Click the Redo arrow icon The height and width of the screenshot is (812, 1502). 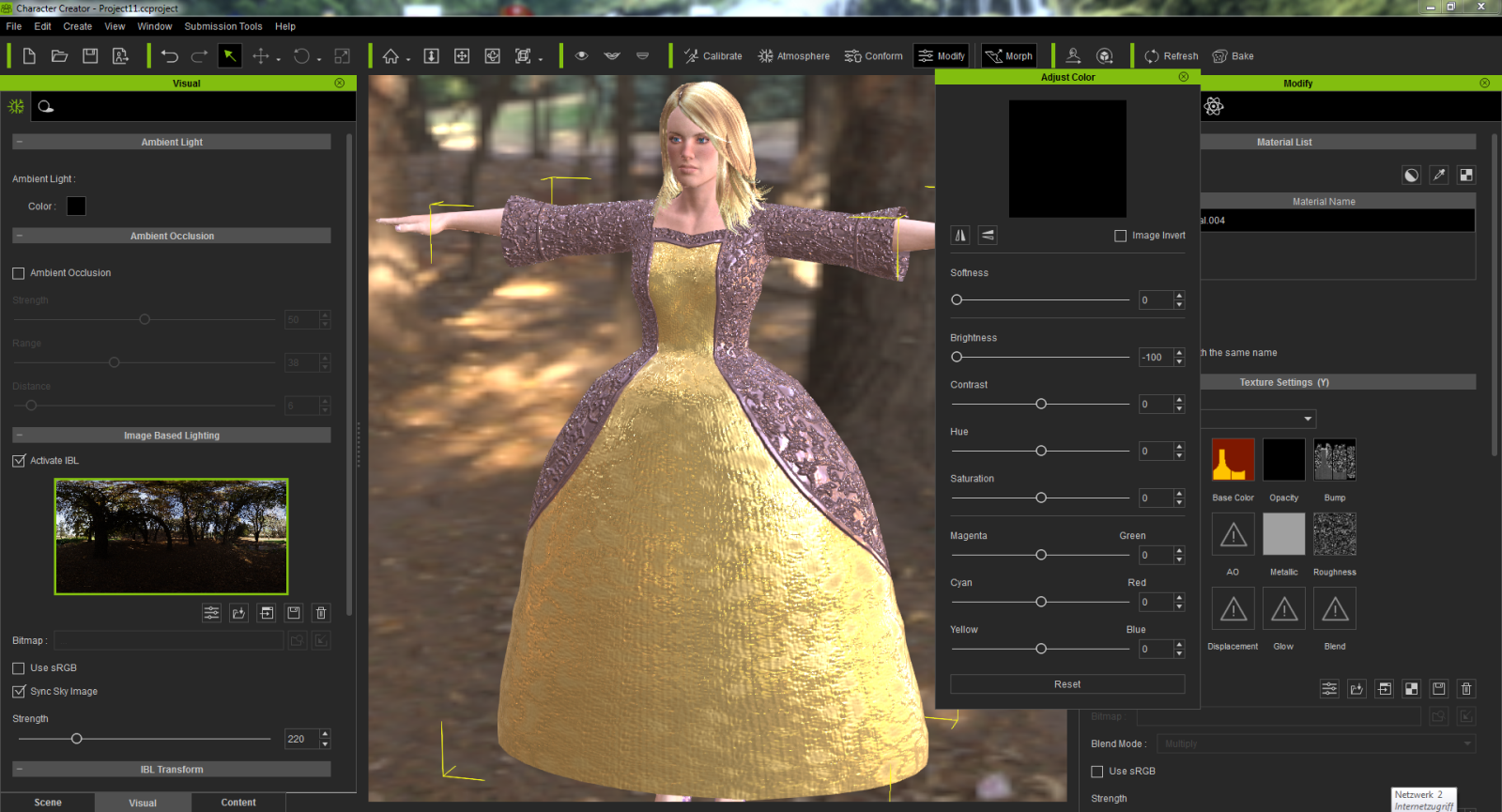pos(199,56)
